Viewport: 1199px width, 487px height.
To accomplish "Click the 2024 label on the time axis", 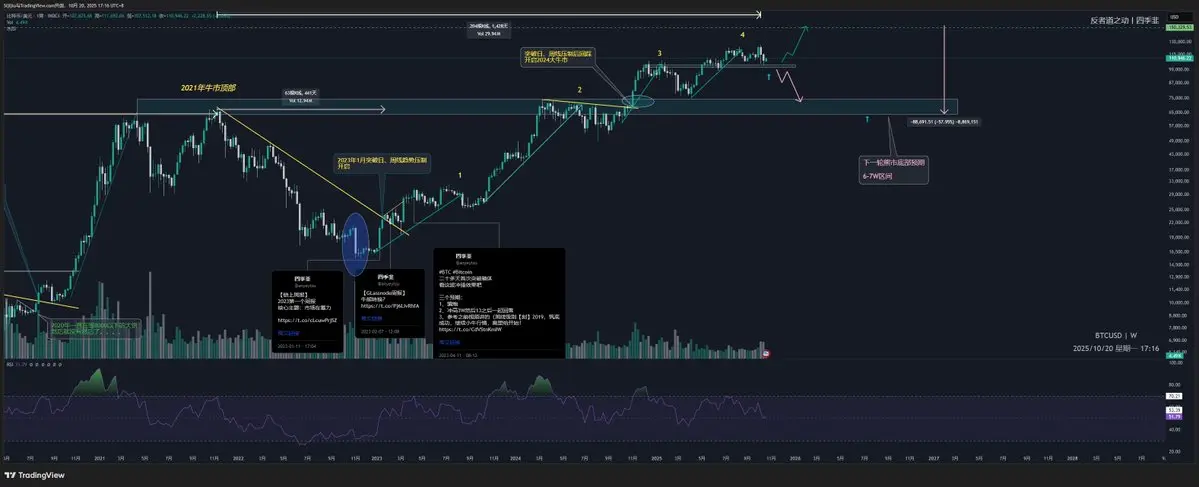I will pyautogui.click(x=515, y=458).
